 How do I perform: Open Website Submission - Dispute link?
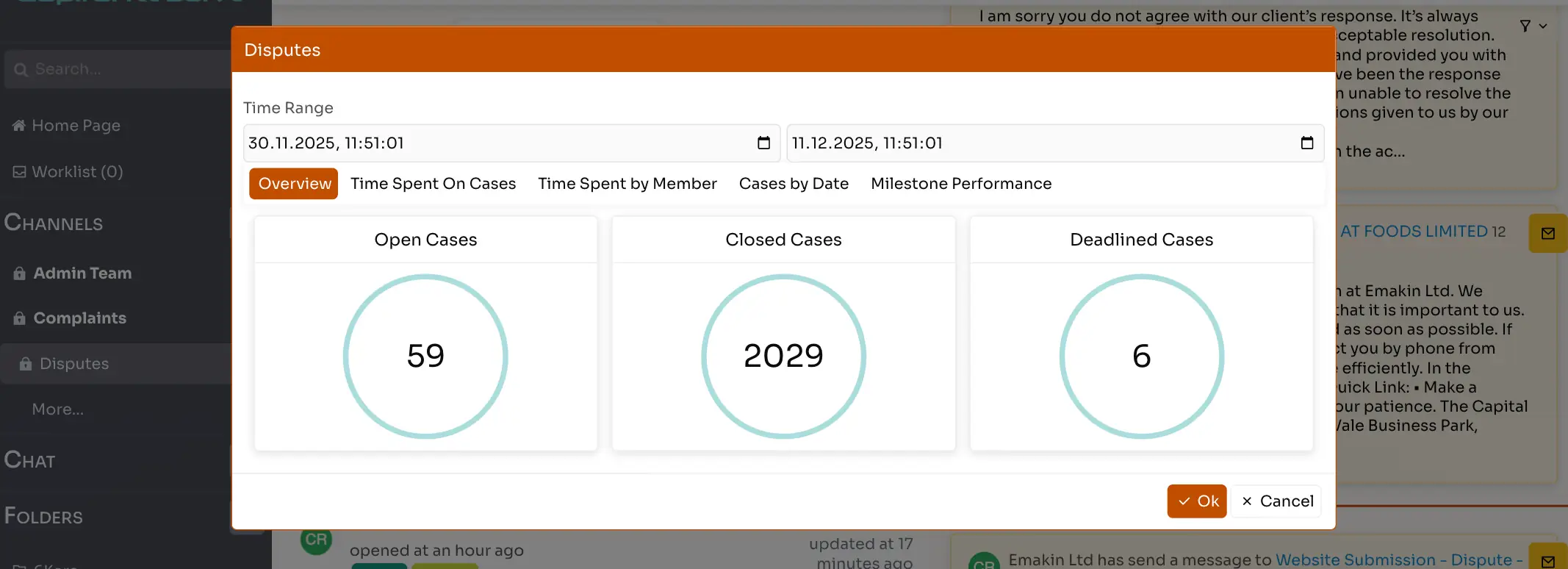[x=1399, y=560]
